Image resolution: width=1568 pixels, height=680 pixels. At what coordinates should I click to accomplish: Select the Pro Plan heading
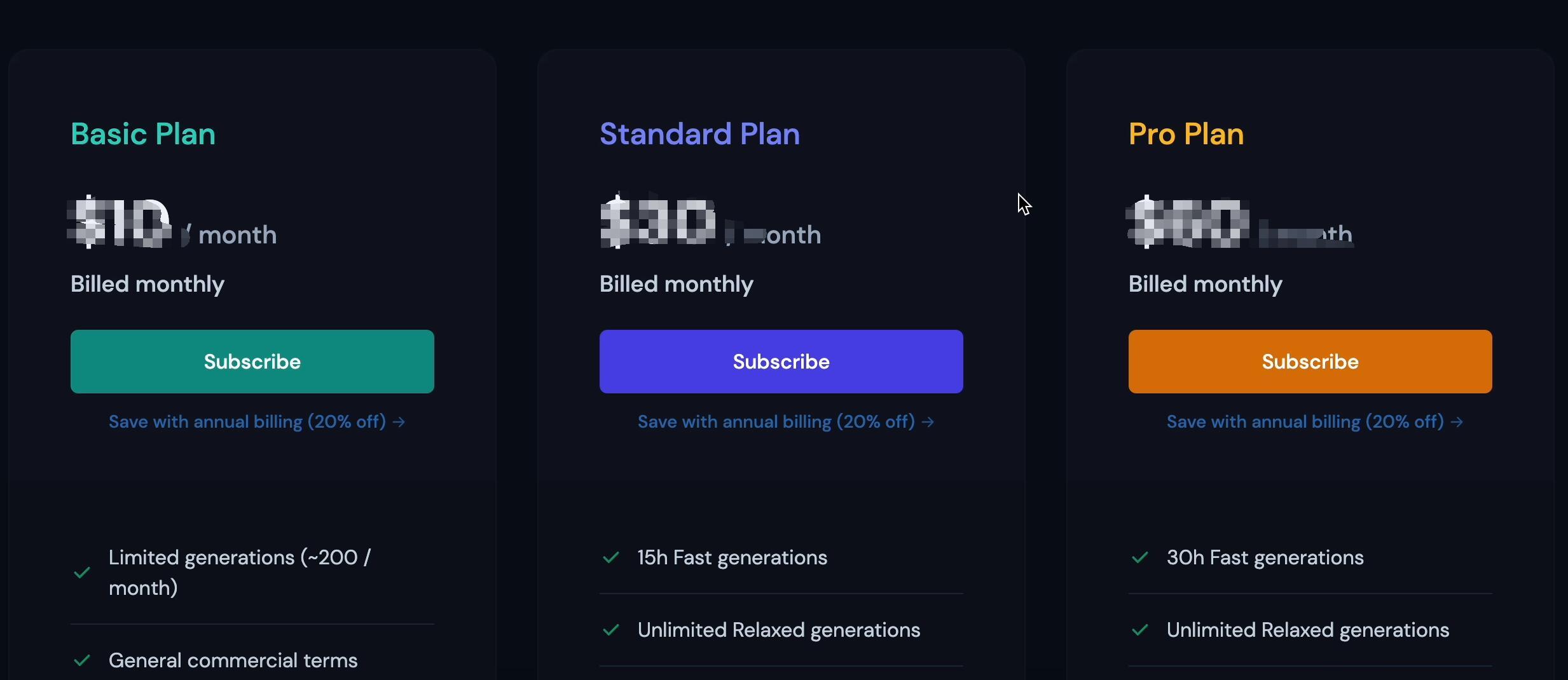(x=1186, y=134)
